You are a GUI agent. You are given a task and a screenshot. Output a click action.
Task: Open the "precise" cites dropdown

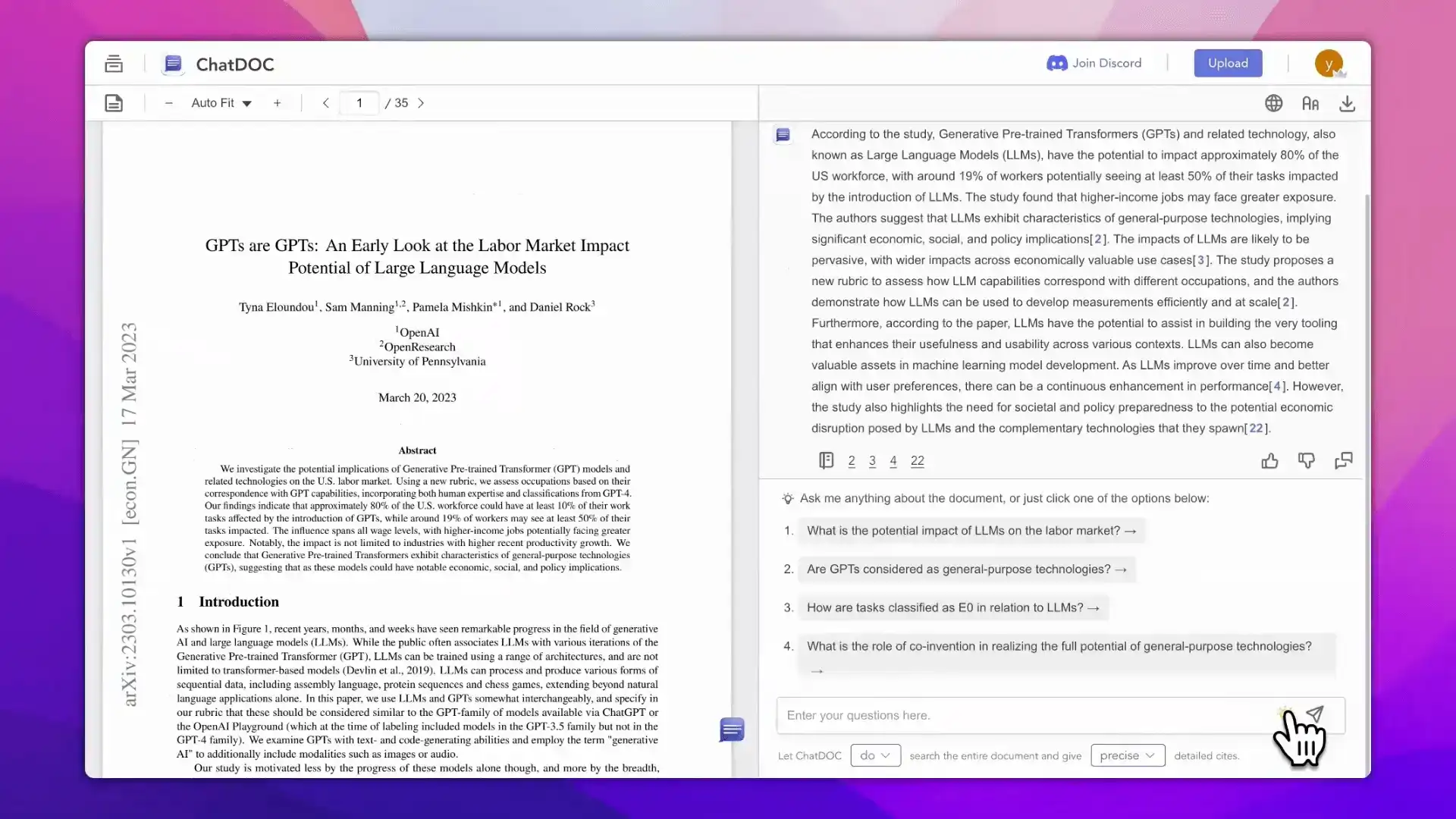(1127, 755)
